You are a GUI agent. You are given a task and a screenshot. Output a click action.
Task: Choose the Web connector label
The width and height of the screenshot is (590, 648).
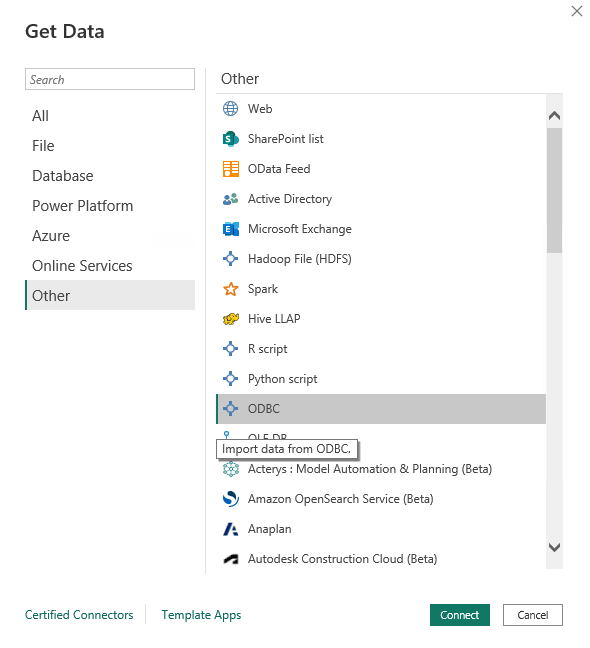coord(260,109)
